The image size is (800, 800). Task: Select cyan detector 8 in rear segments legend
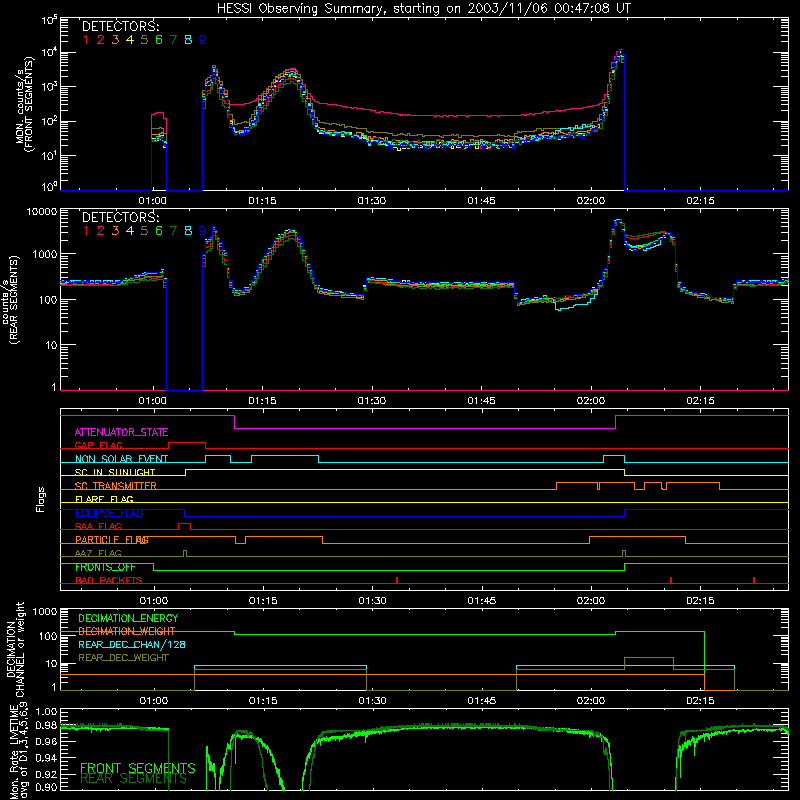pos(188,231)
